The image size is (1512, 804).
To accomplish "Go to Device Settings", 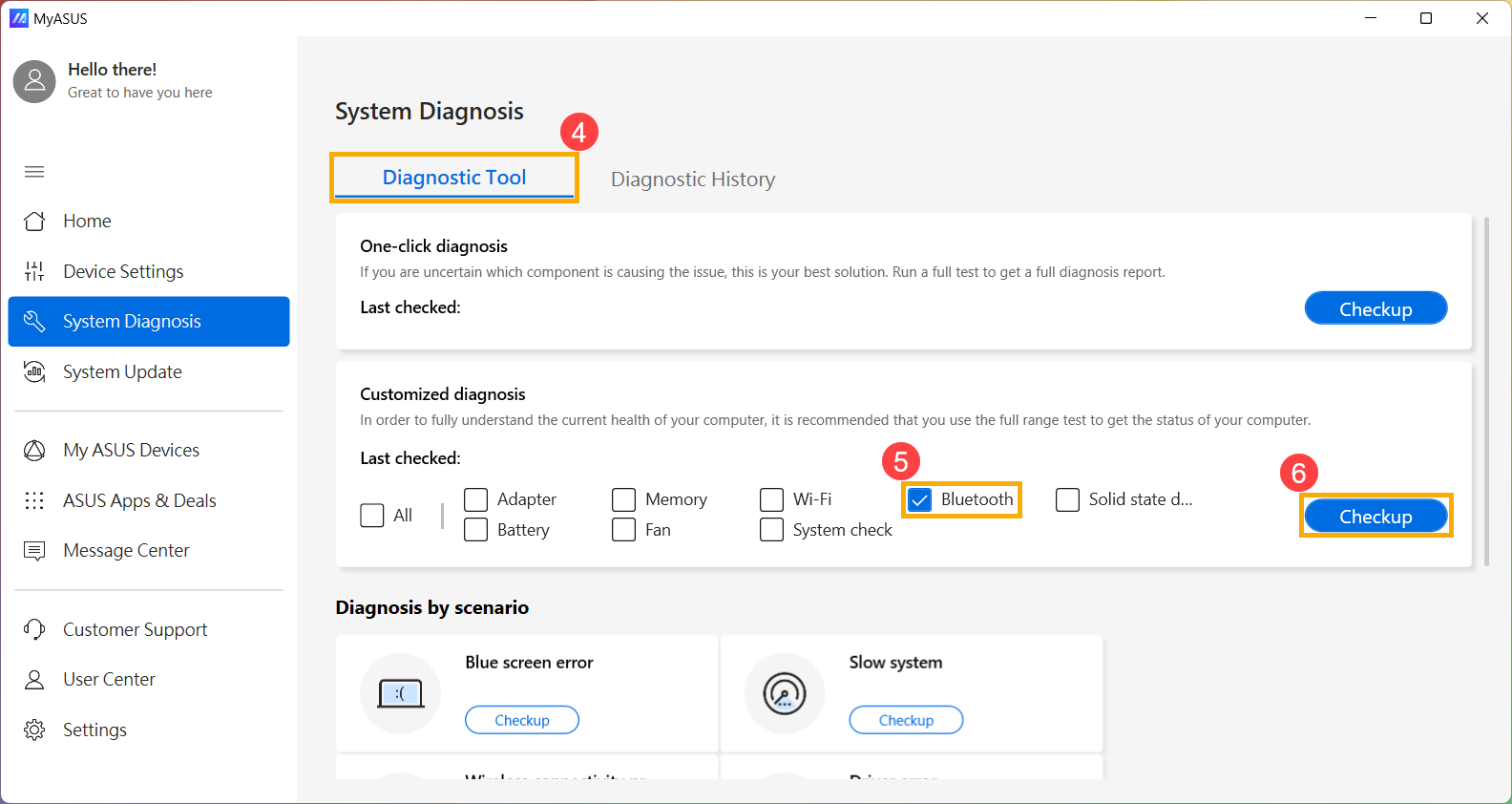I will click(149, 271).
